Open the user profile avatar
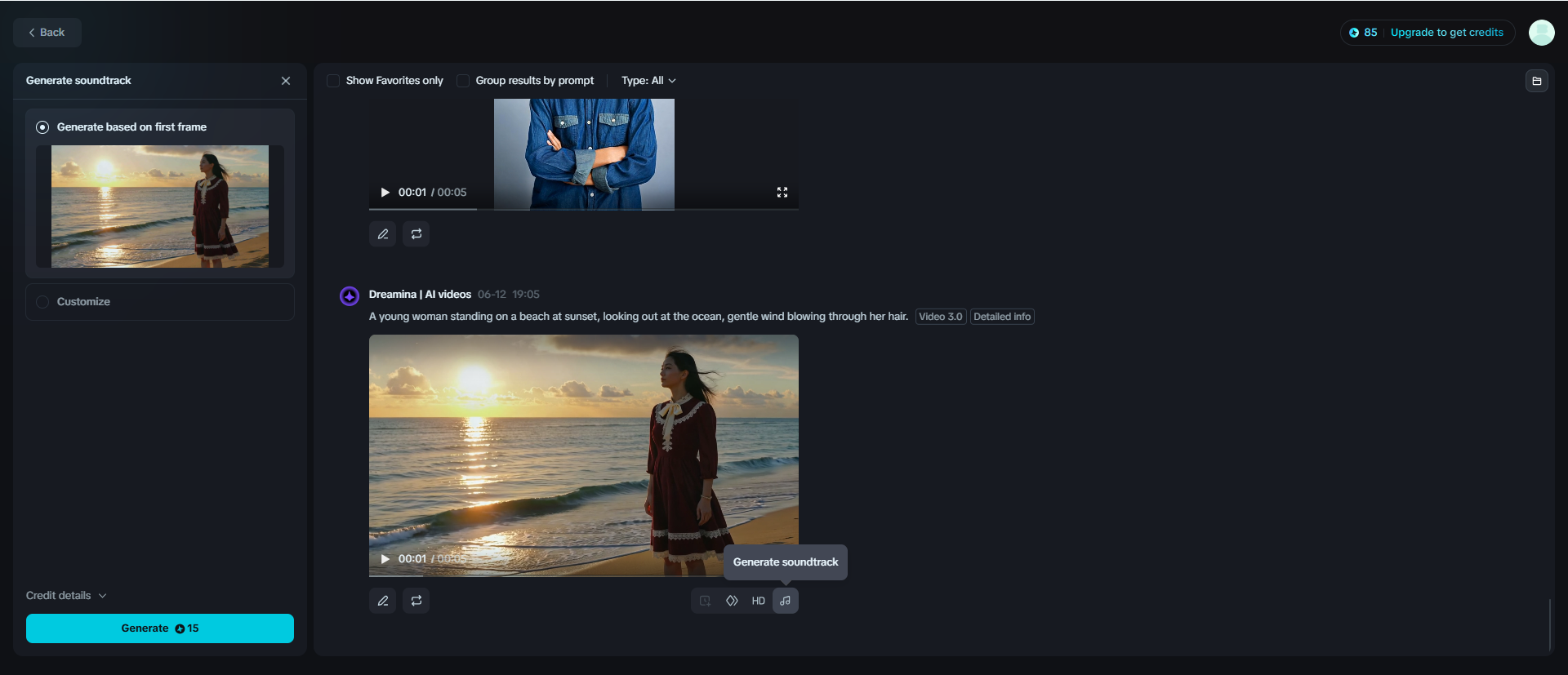 point(1542,33)
